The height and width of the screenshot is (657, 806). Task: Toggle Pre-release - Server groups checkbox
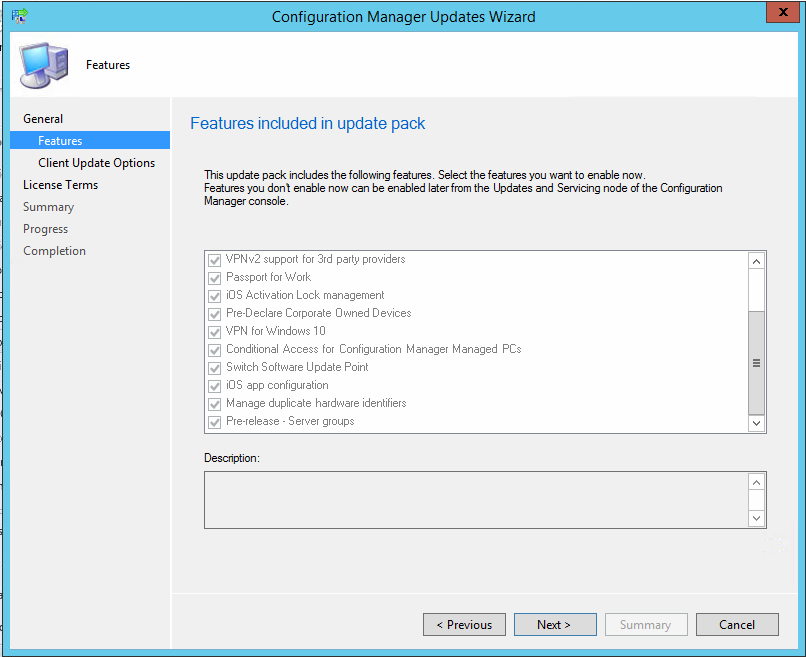coord(214,422)
